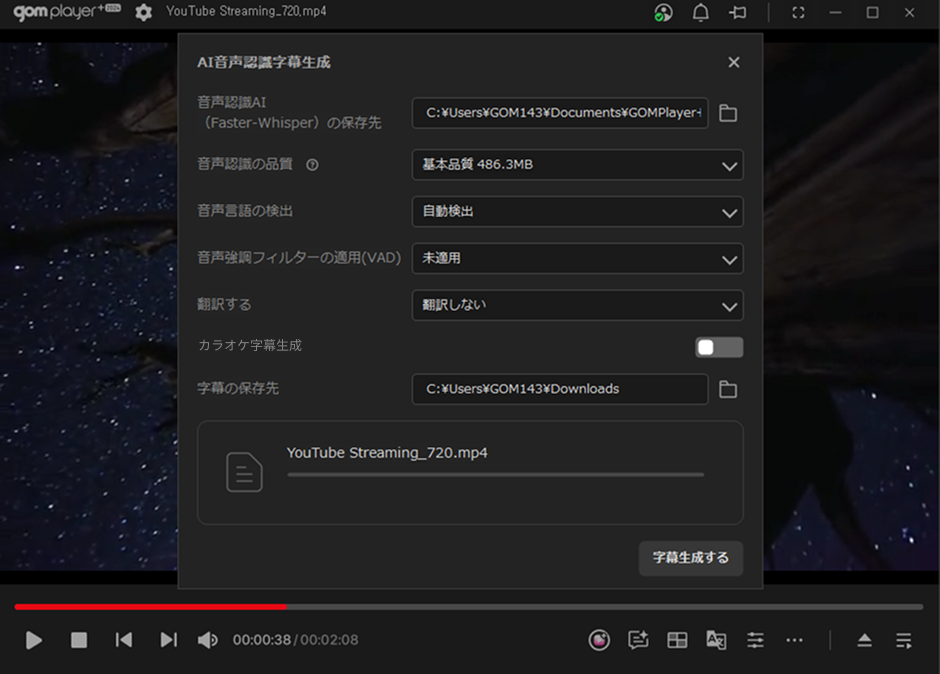Open the VAD filter 未適用 dropdown

coord(577,258)
